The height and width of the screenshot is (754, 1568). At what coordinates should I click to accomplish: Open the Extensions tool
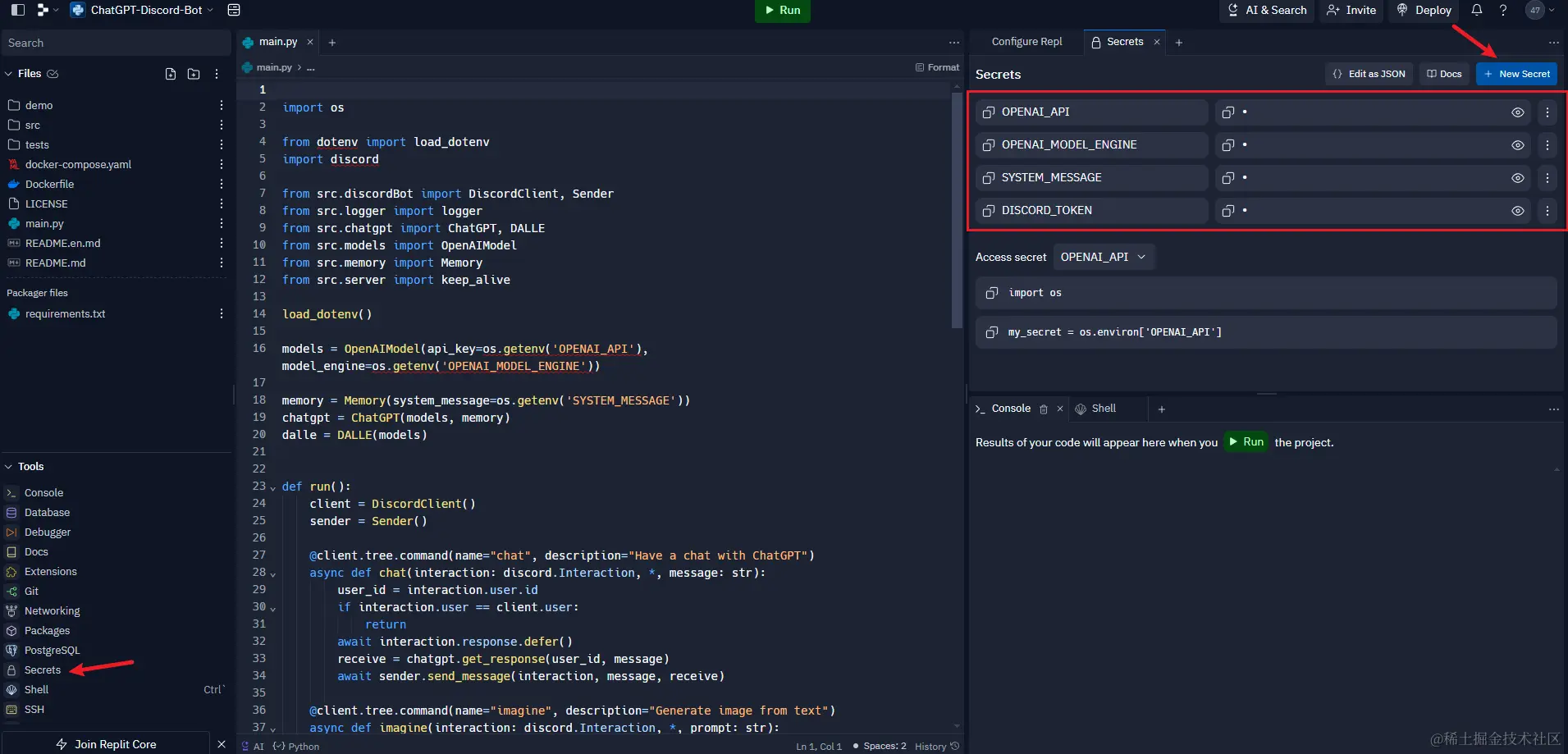[50, 571]
